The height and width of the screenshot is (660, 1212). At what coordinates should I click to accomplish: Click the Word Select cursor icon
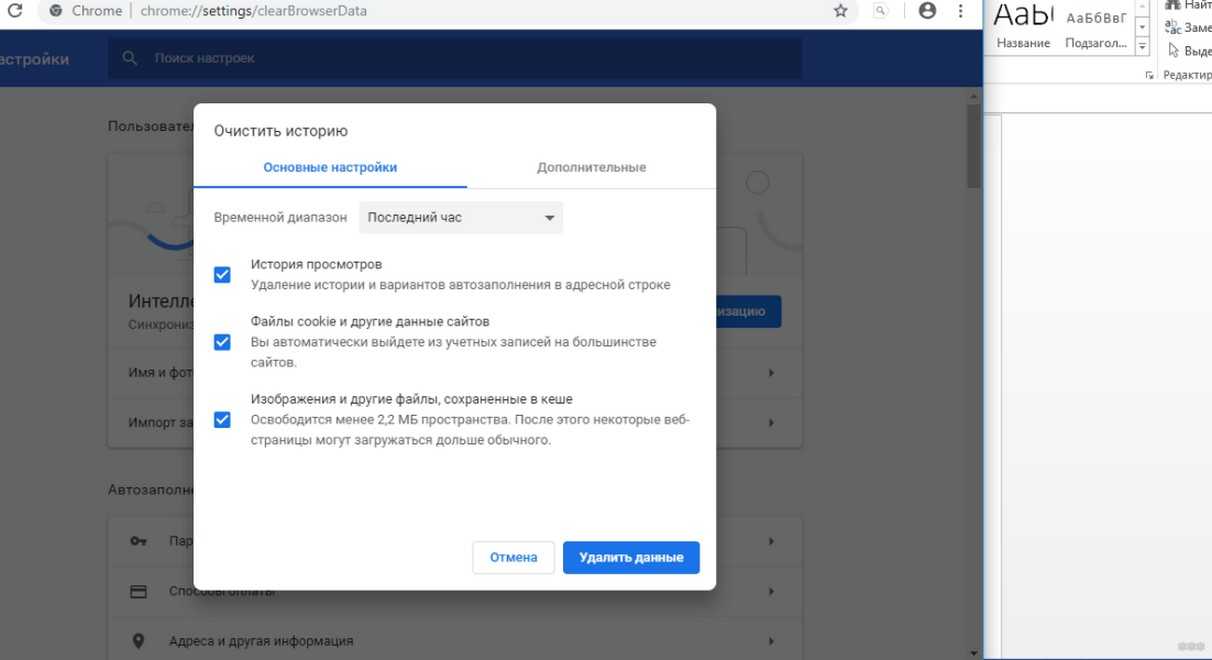pos(1174,50)
